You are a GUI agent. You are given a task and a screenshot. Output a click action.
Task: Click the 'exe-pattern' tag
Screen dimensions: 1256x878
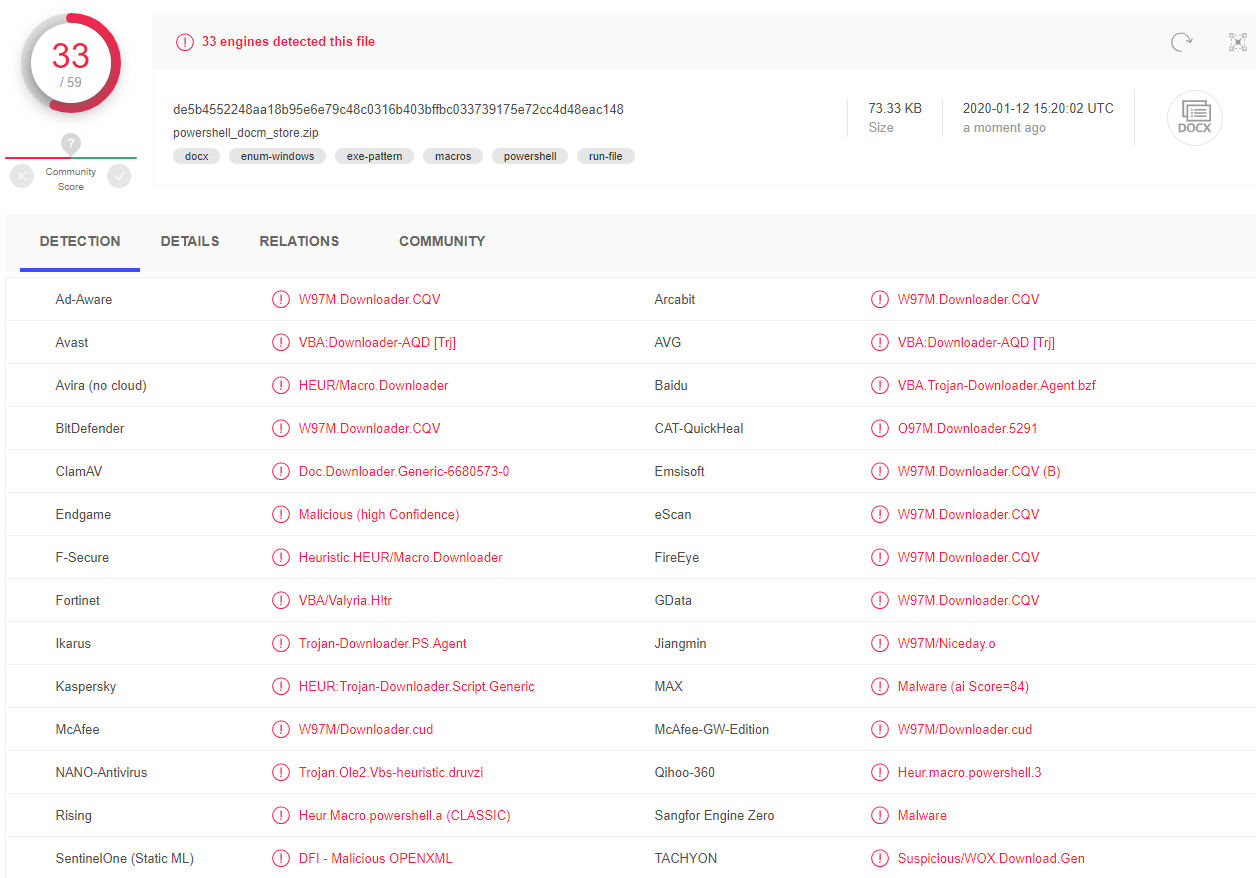click(x=375, y=156)
